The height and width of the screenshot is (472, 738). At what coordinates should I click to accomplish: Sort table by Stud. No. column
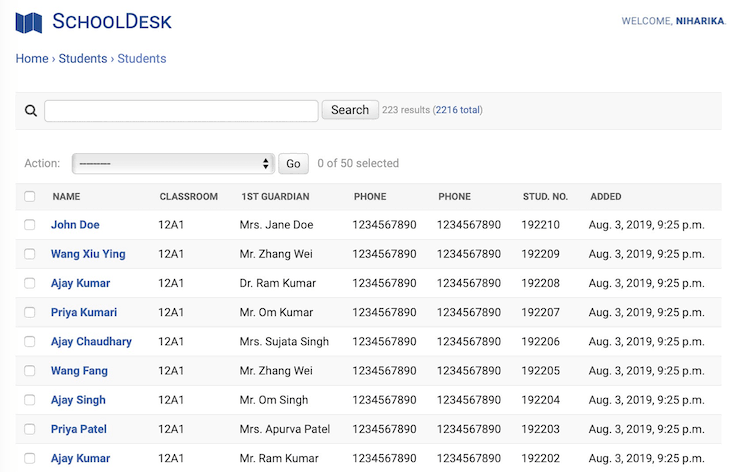click(x=545, y=197)
